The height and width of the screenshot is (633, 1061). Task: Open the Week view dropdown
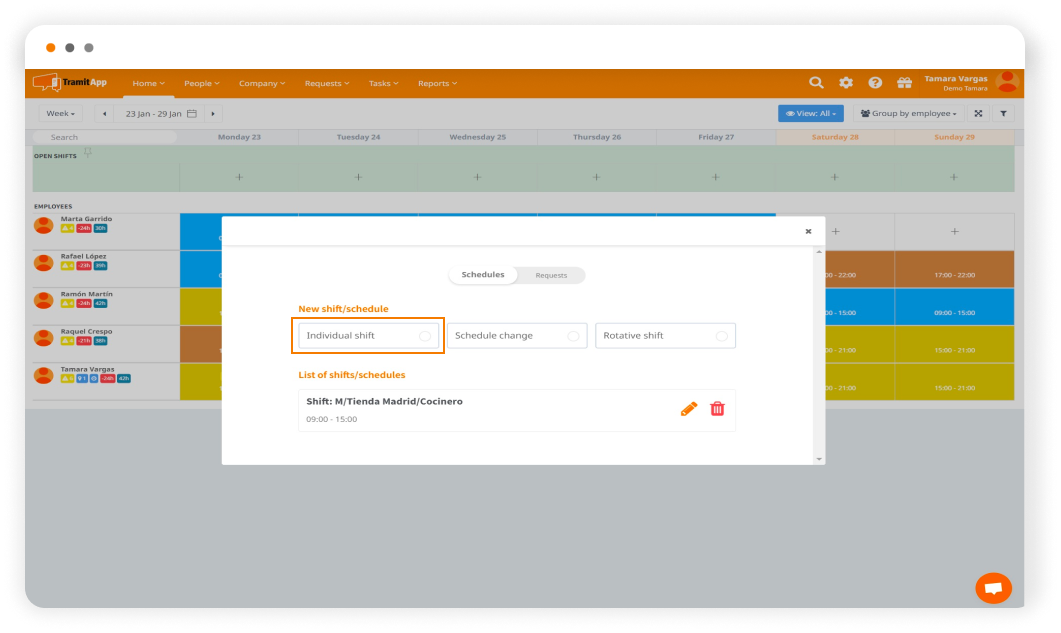[x=60, y=113]
